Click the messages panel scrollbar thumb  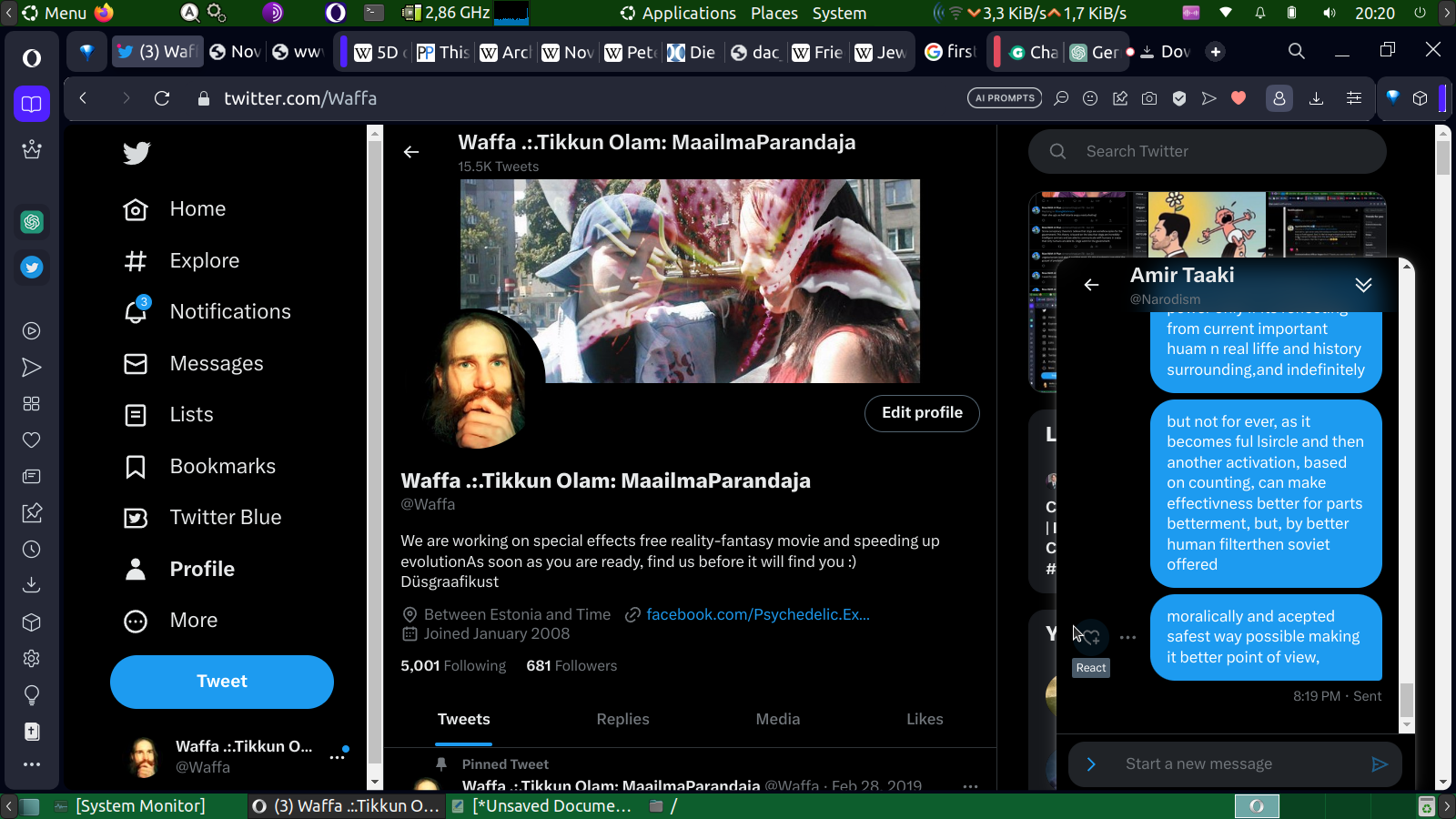[1407, 700]
